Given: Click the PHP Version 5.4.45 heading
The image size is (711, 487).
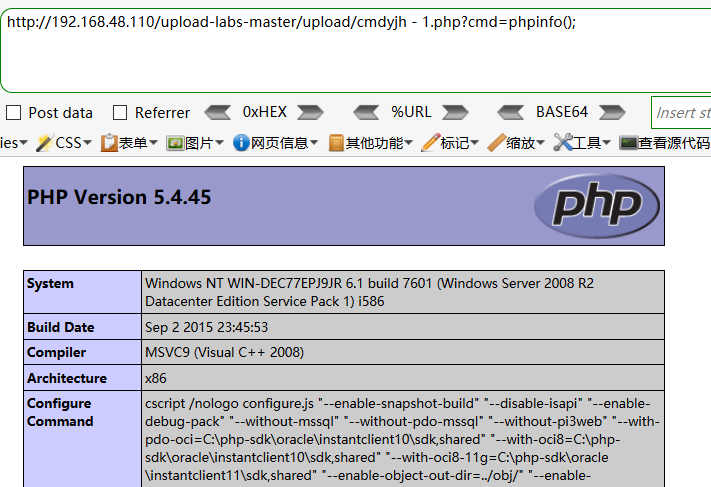Looking at the screenshot, I should click(119, 197).
